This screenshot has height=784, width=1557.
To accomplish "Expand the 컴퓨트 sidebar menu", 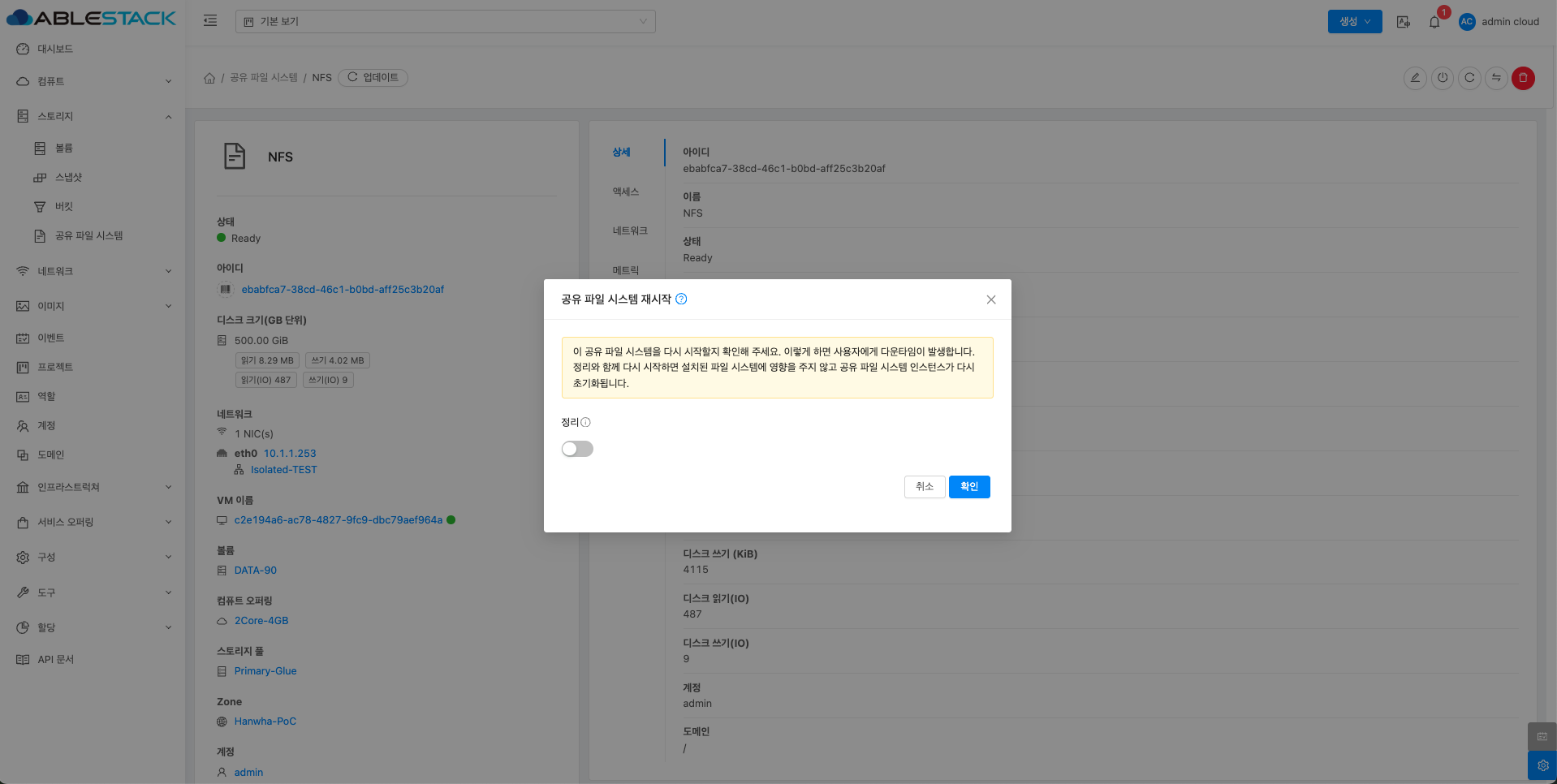I will (x=93, y=81).
